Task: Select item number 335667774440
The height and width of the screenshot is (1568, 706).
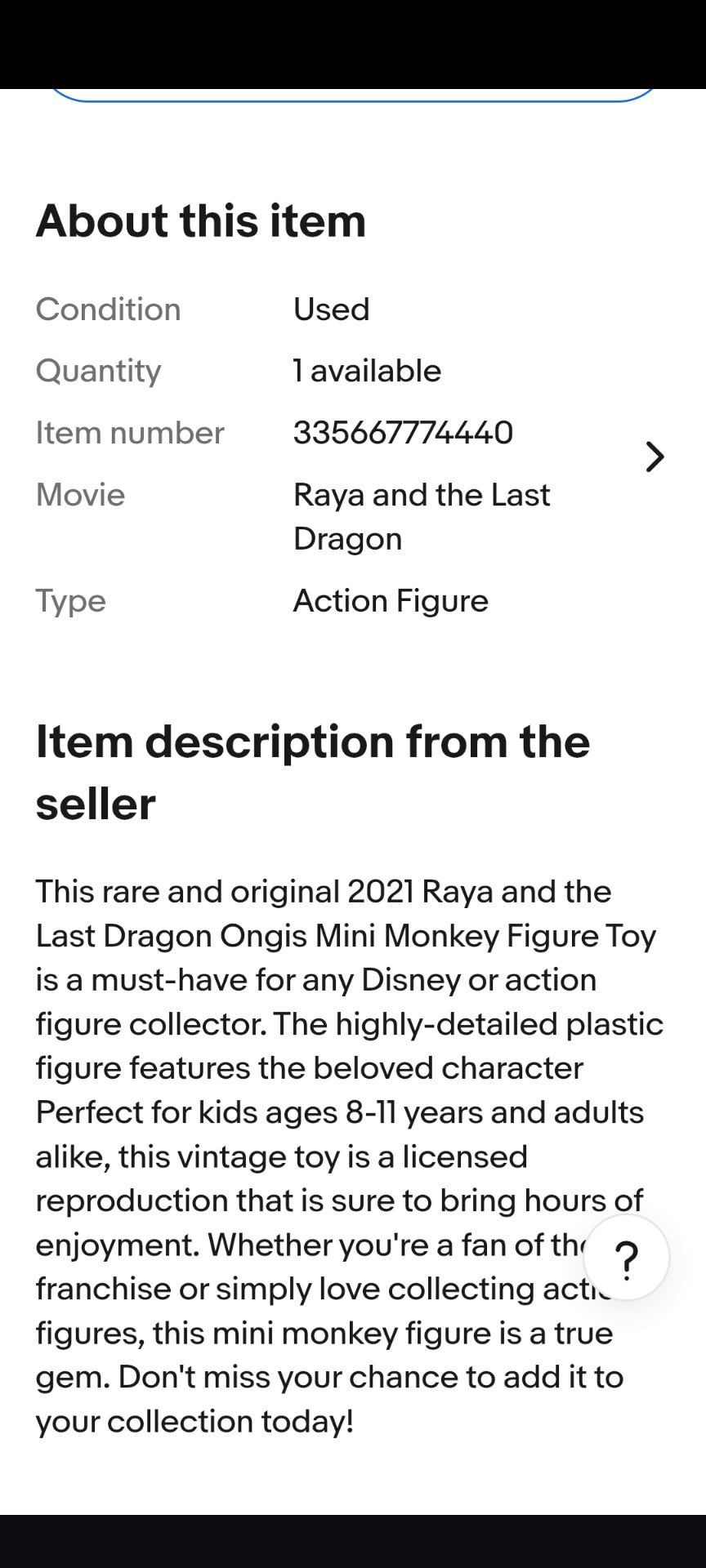Action: pos(403,433)
